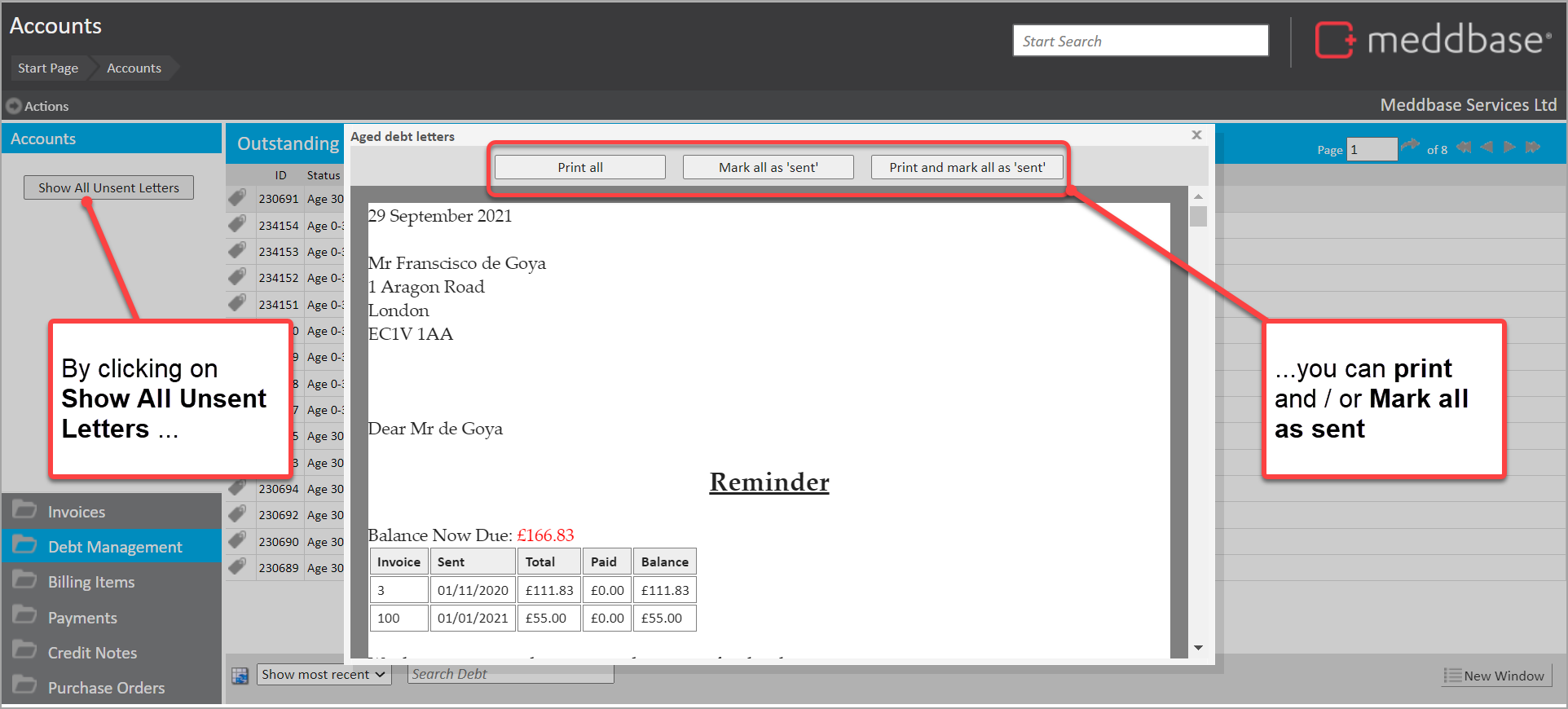Focus the Start Search field
Image resolution: width=1568 pixels, height=709 pixels.
(1139, 41)
